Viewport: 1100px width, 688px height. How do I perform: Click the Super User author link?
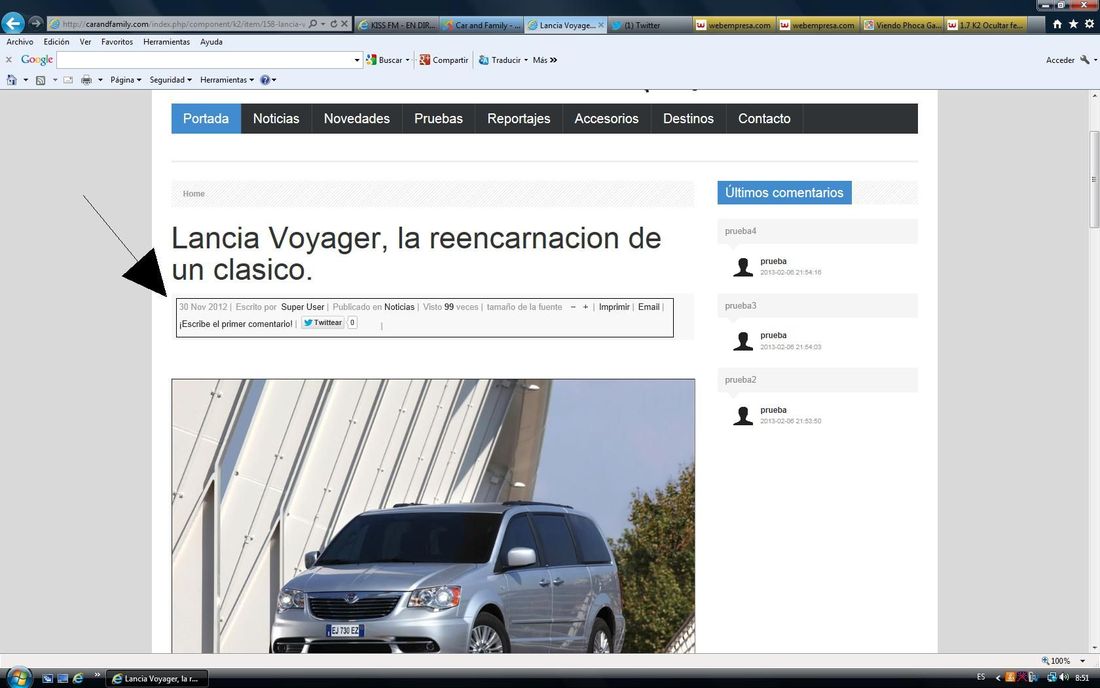point(302,307)
